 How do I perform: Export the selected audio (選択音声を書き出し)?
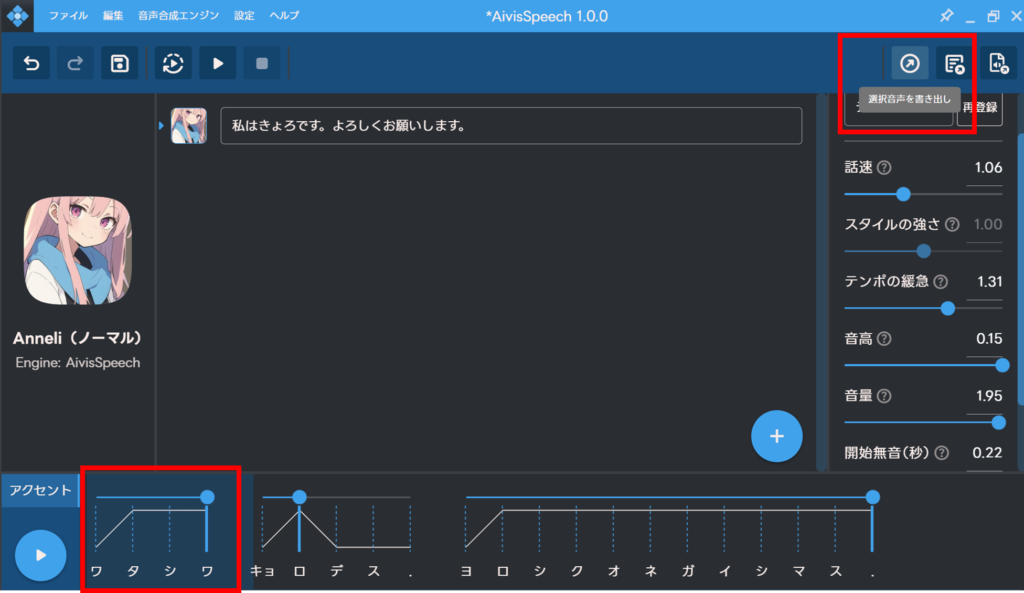click(x=910, y=63)
